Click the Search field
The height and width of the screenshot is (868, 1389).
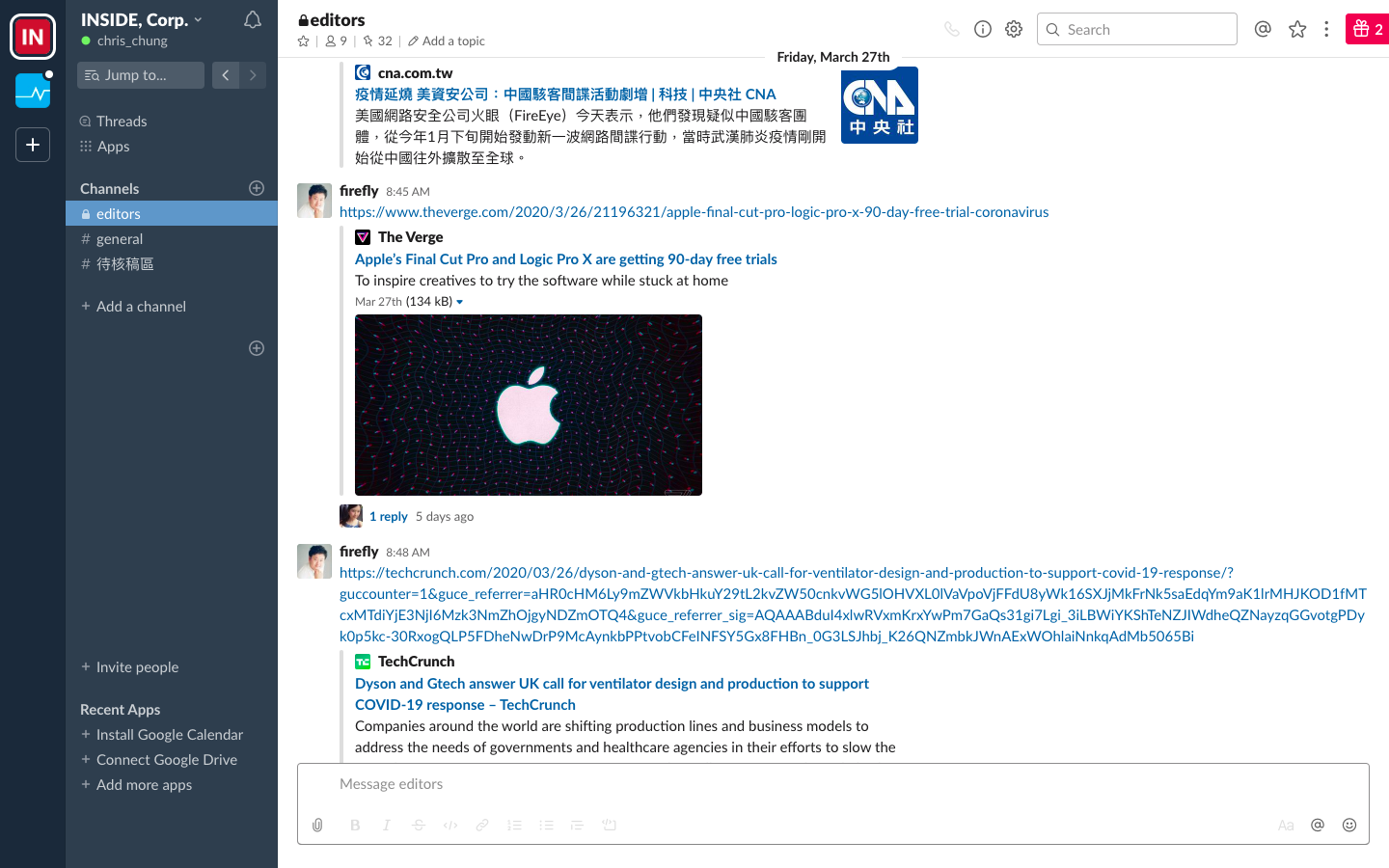[1137, 29]
